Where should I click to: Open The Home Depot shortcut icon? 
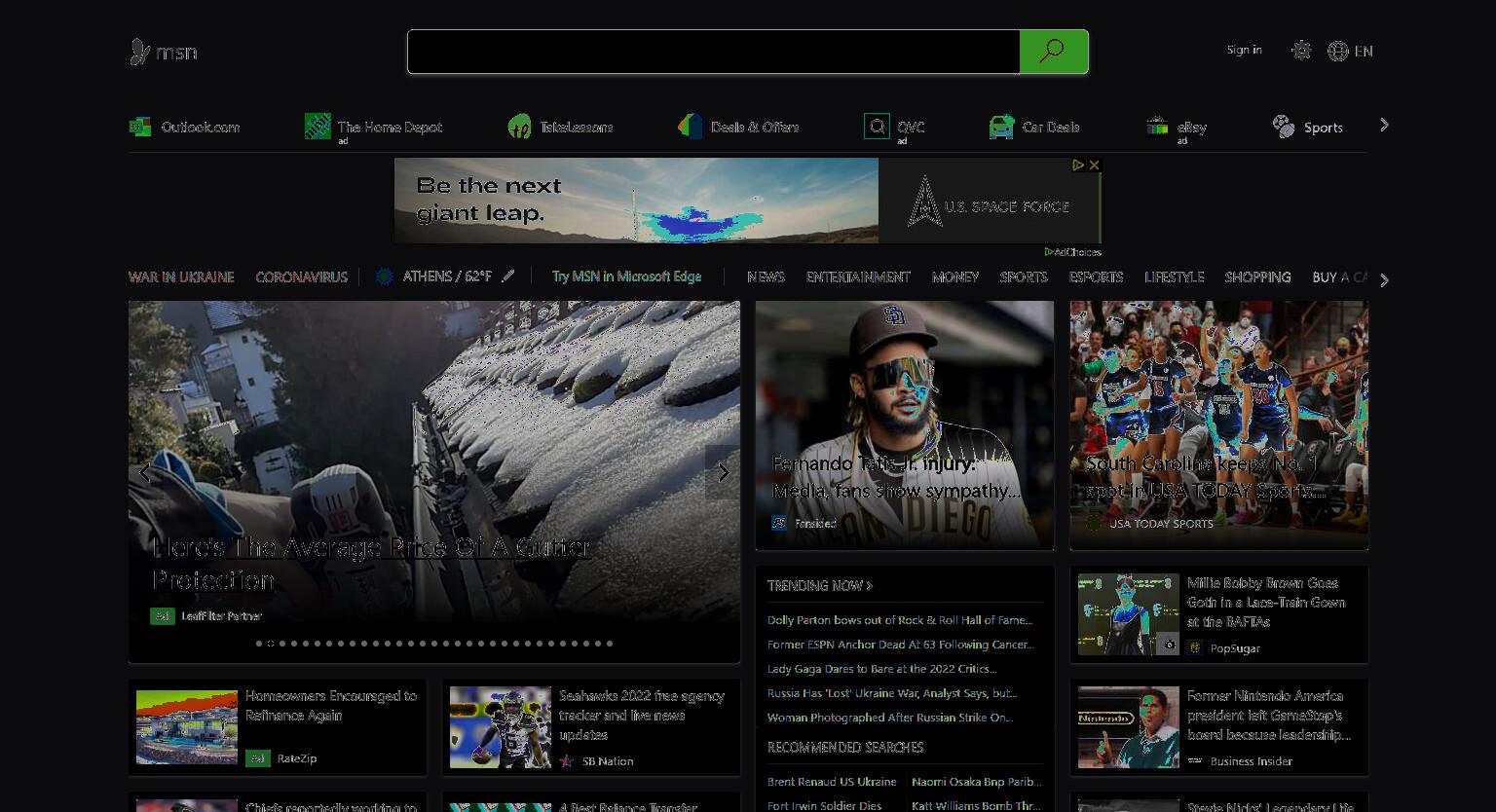[x=318, y=127]
